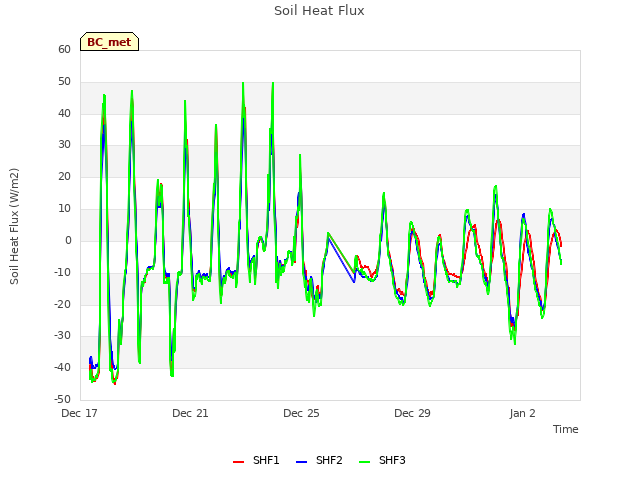640x480 pixels.
Task: Click the green SHF3 legend color marker
Action: [364, 462]
